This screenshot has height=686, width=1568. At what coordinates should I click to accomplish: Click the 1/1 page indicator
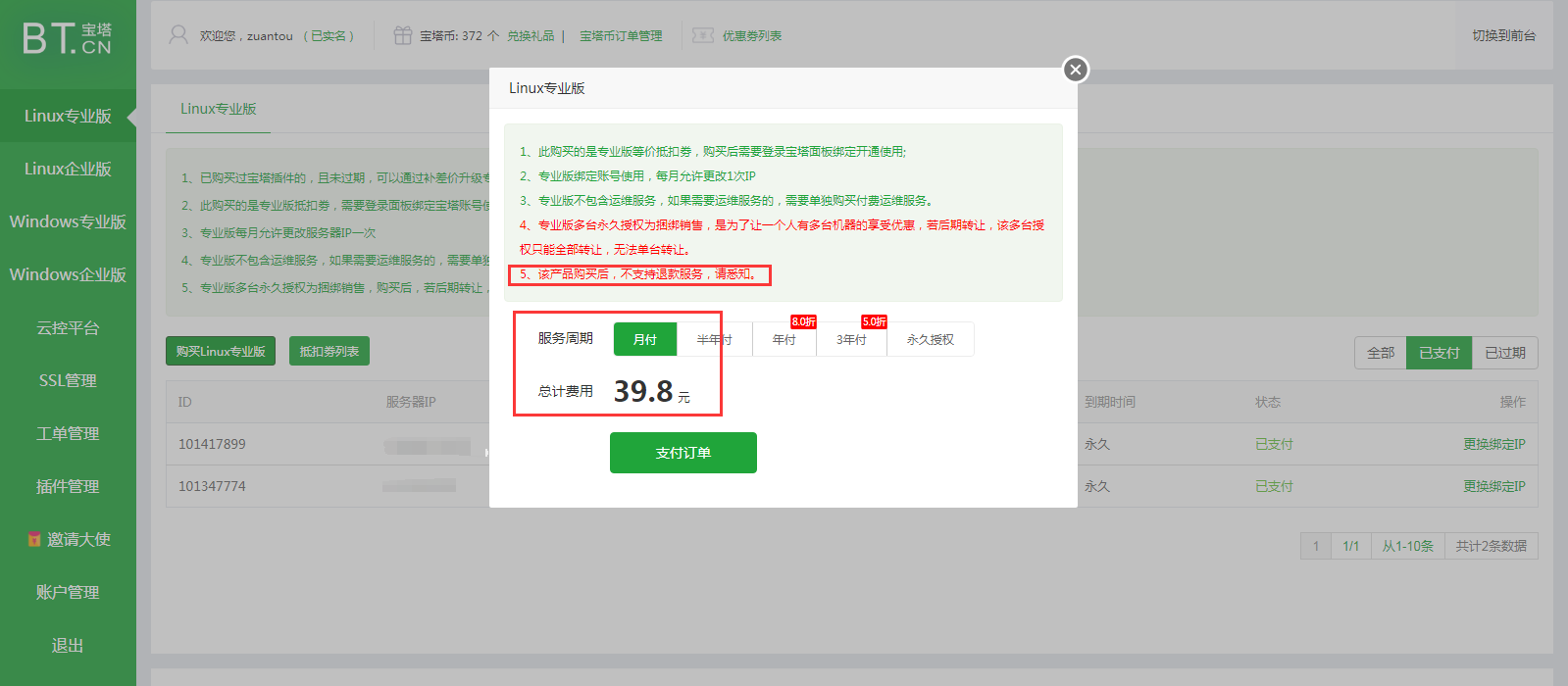(x=1350, y=546)
